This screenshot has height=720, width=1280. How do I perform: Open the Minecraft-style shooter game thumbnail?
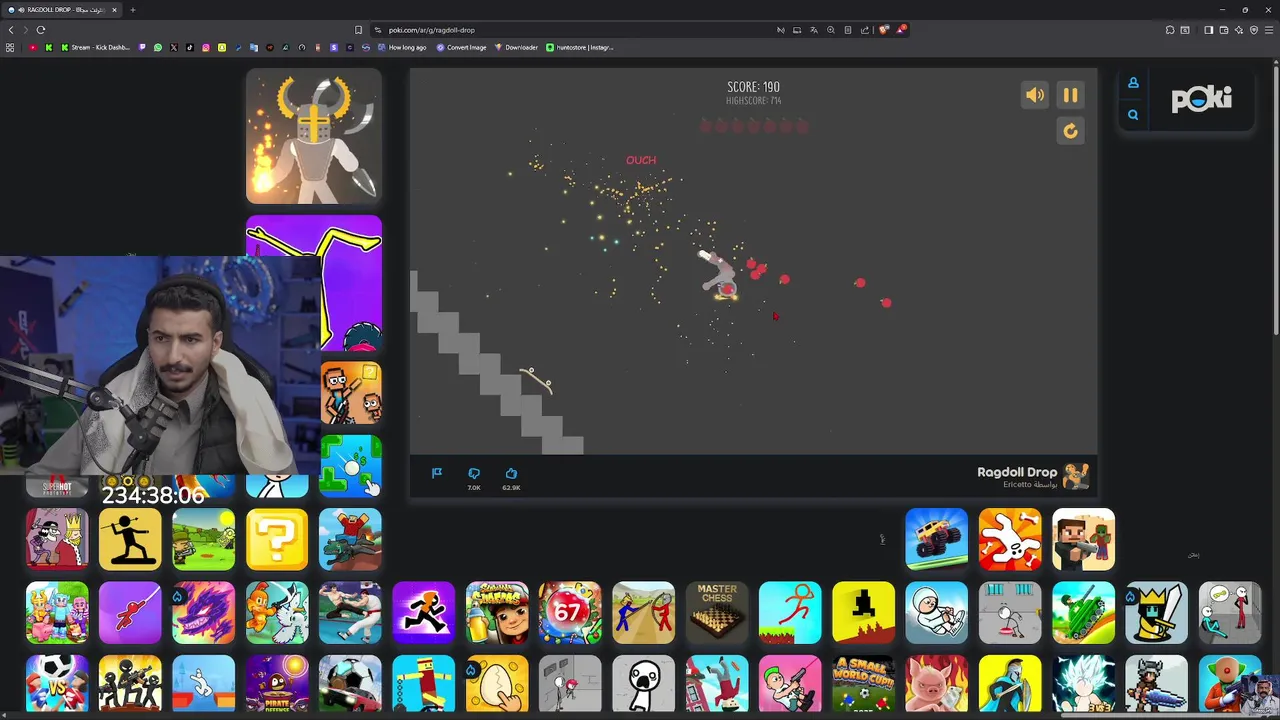tap(1083, 539)
